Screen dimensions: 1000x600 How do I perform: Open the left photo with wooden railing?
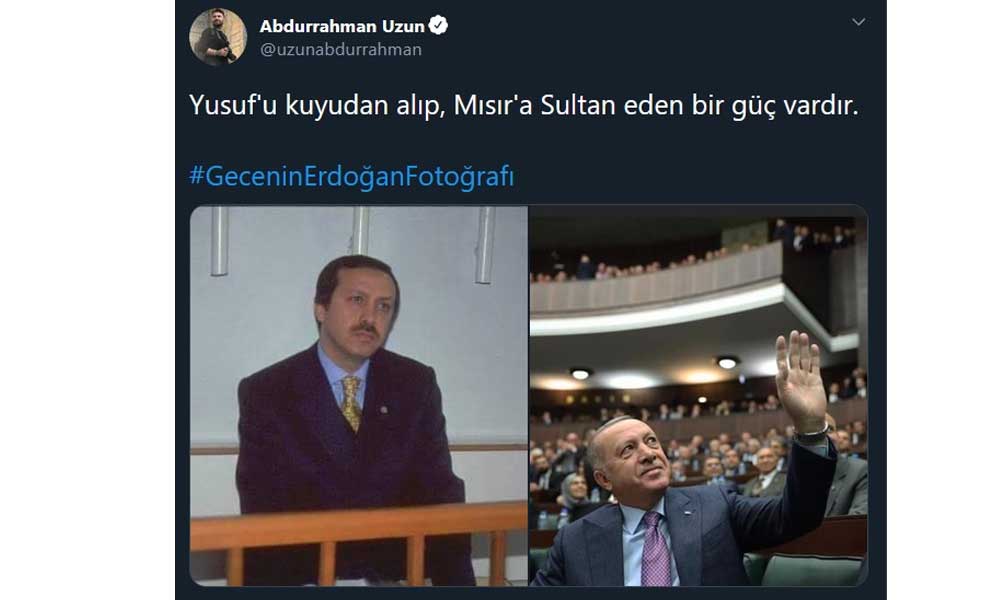point(359,395)
